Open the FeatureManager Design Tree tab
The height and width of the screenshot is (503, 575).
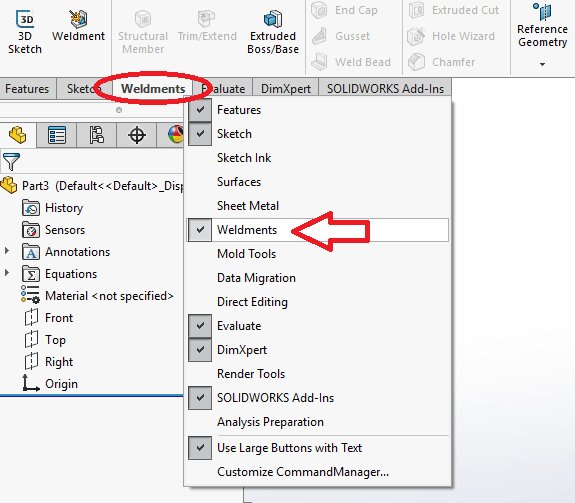point(18,135)
